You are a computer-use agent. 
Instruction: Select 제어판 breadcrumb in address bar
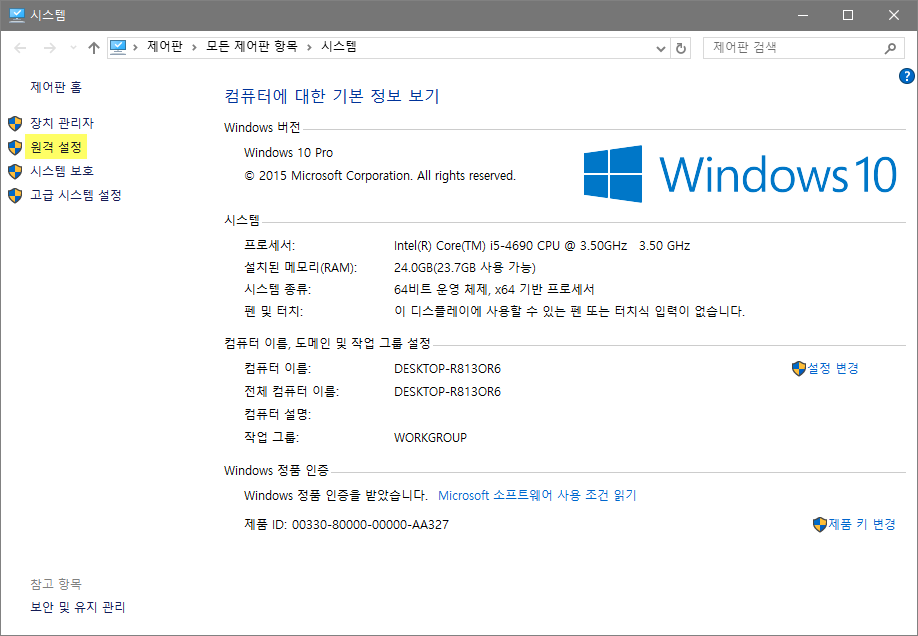coord(165,47)
